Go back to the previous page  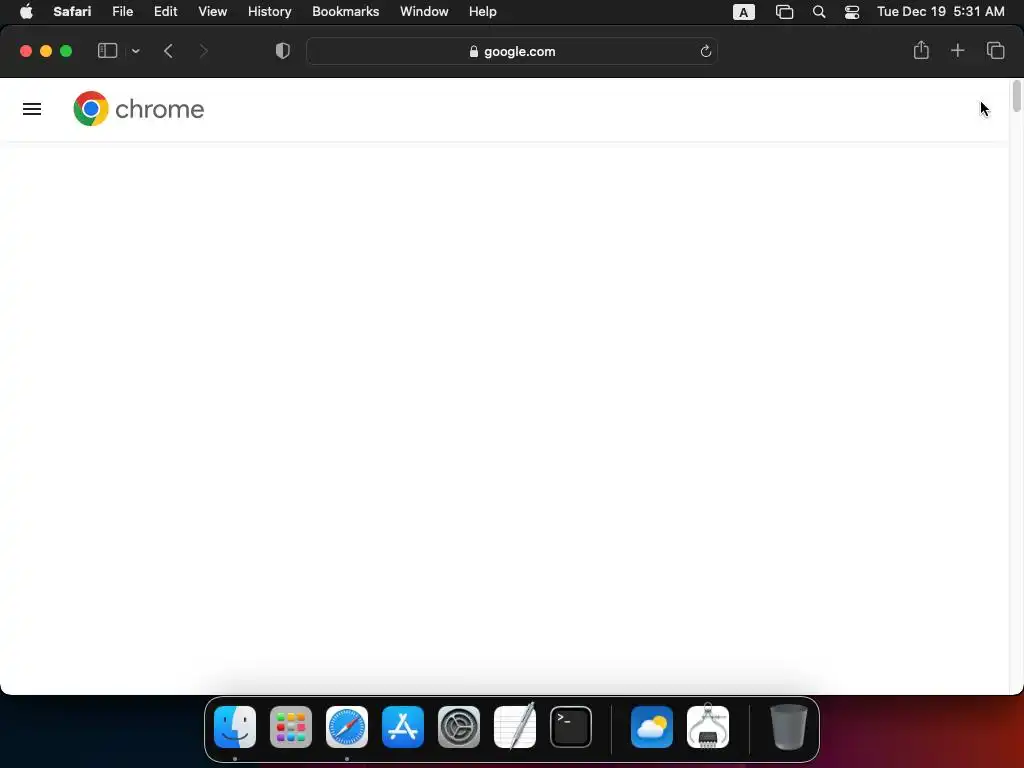(168, 51)
